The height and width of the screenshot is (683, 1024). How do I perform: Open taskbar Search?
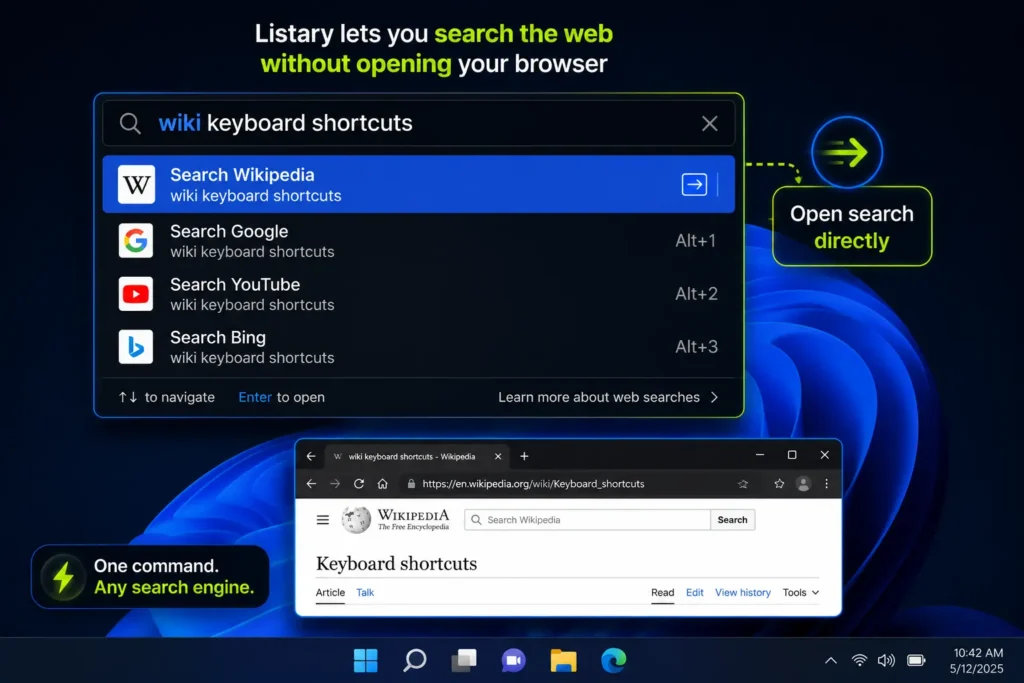click(x=415, y=660)
